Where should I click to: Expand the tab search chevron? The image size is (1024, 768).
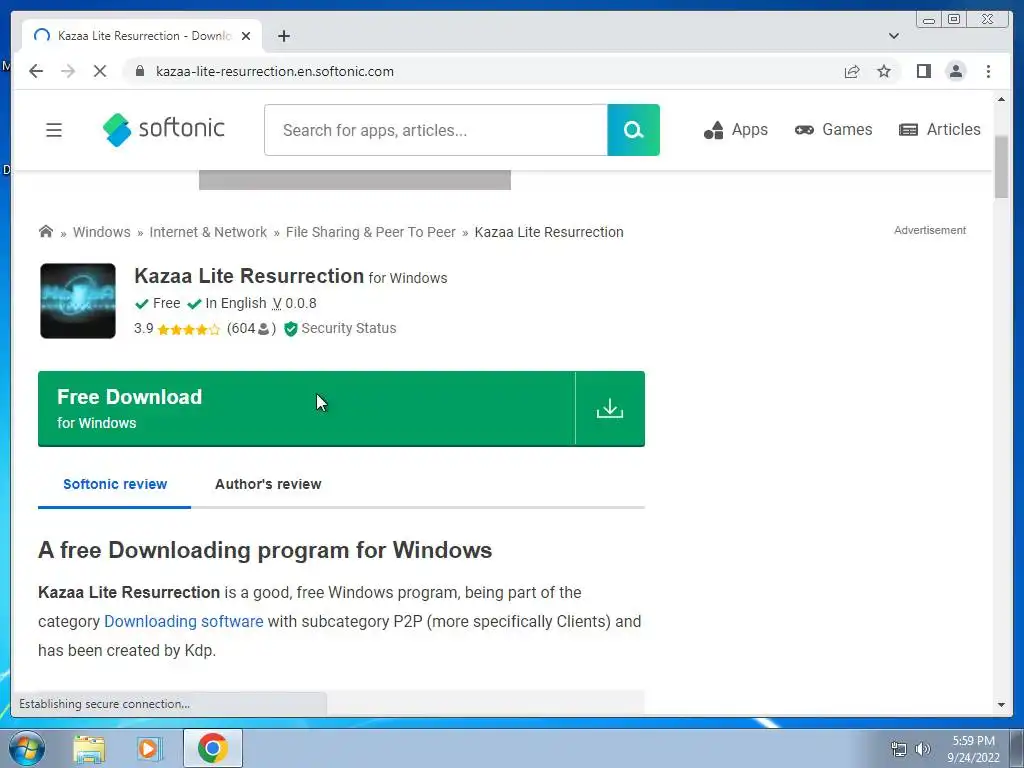(893, 36)
